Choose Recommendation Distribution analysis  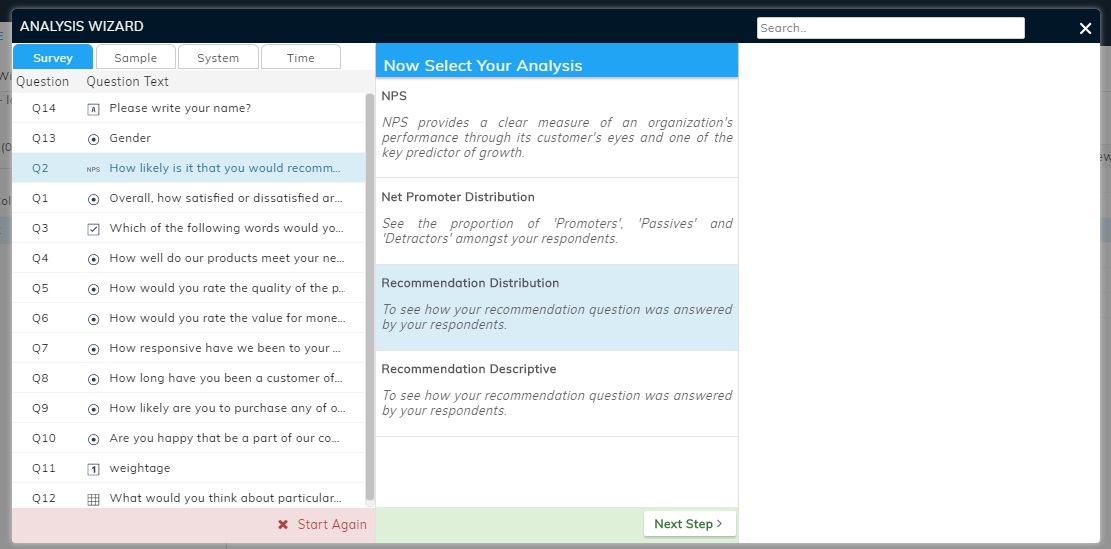(557, 307)
